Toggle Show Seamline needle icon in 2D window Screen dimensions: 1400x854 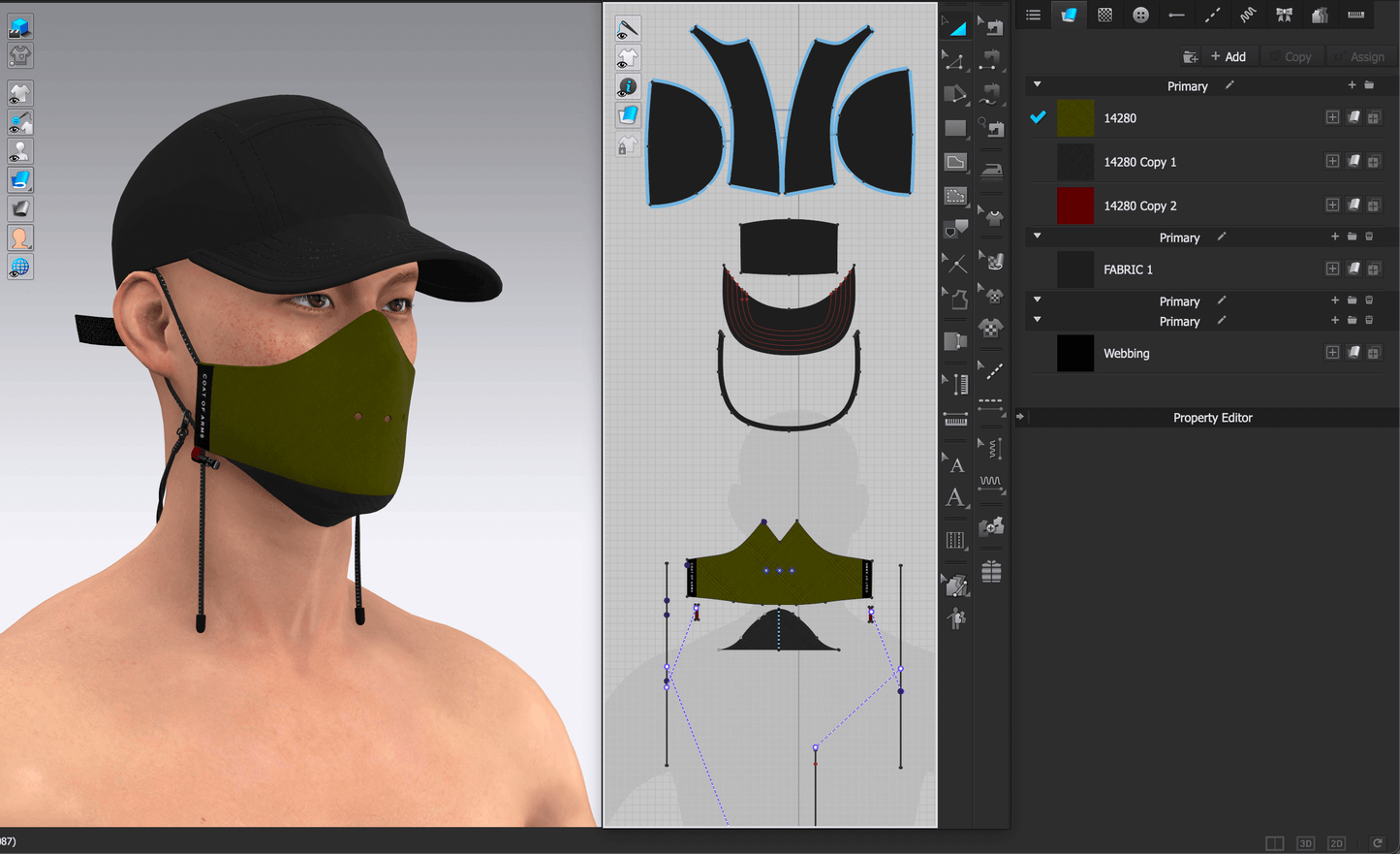tap(628, 30)
